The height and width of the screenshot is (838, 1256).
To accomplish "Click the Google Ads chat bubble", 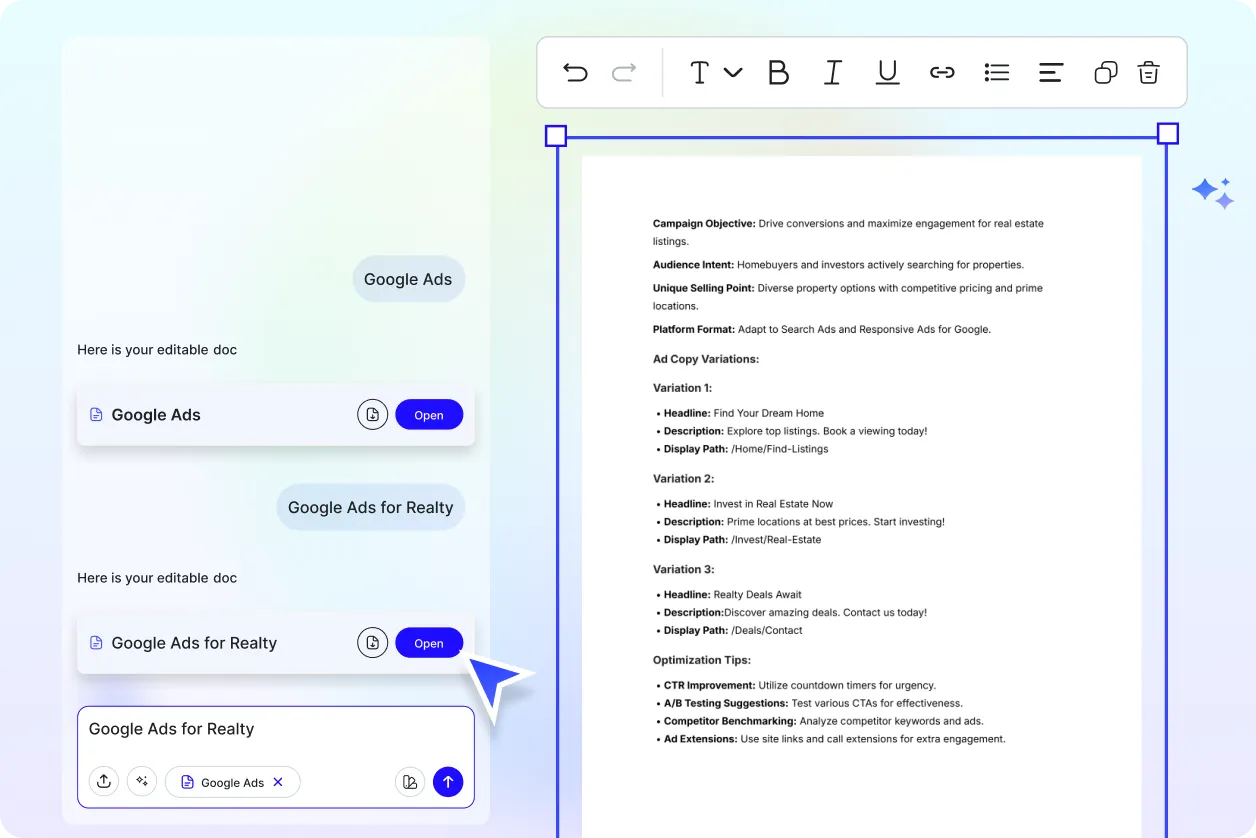I will pos(408,279).
